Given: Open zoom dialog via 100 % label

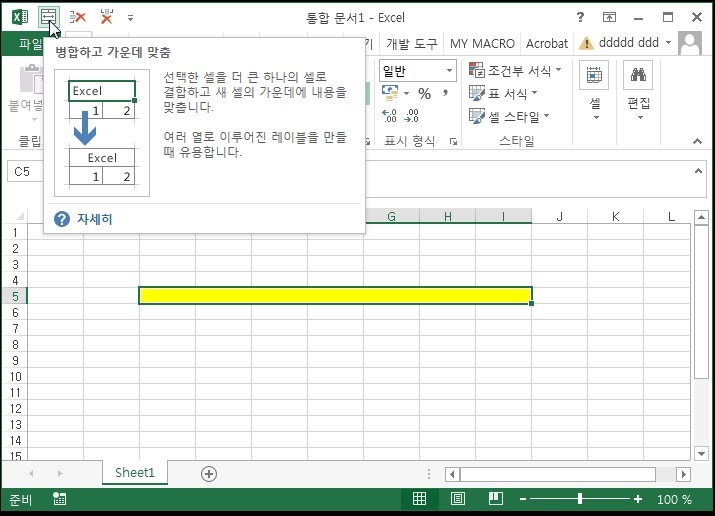Looking at the screenshot, I should (674, 500).
